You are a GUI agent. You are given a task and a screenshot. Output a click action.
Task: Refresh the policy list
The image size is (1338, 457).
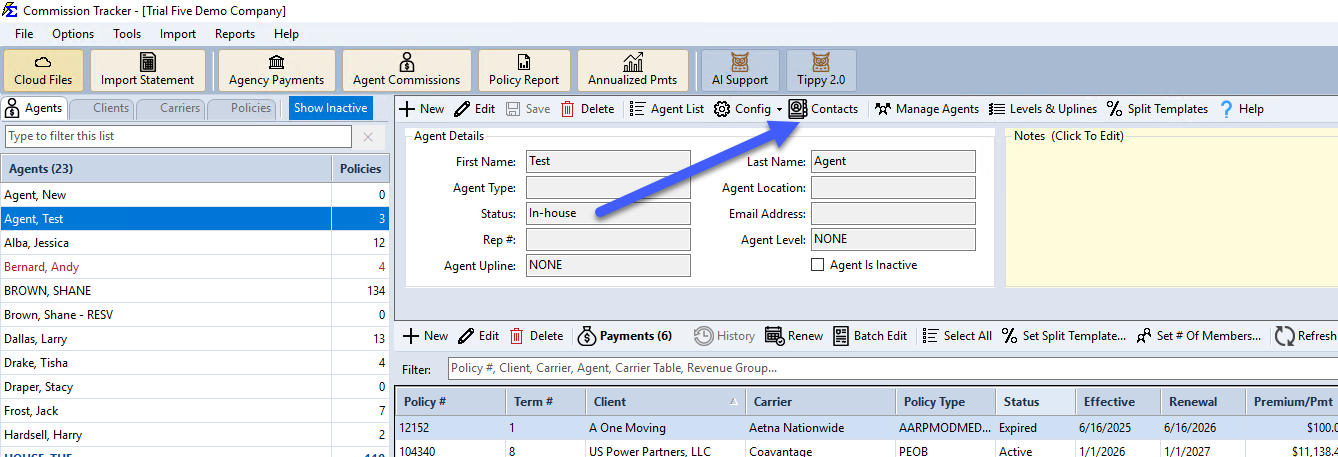click(x=1306, y=336)
